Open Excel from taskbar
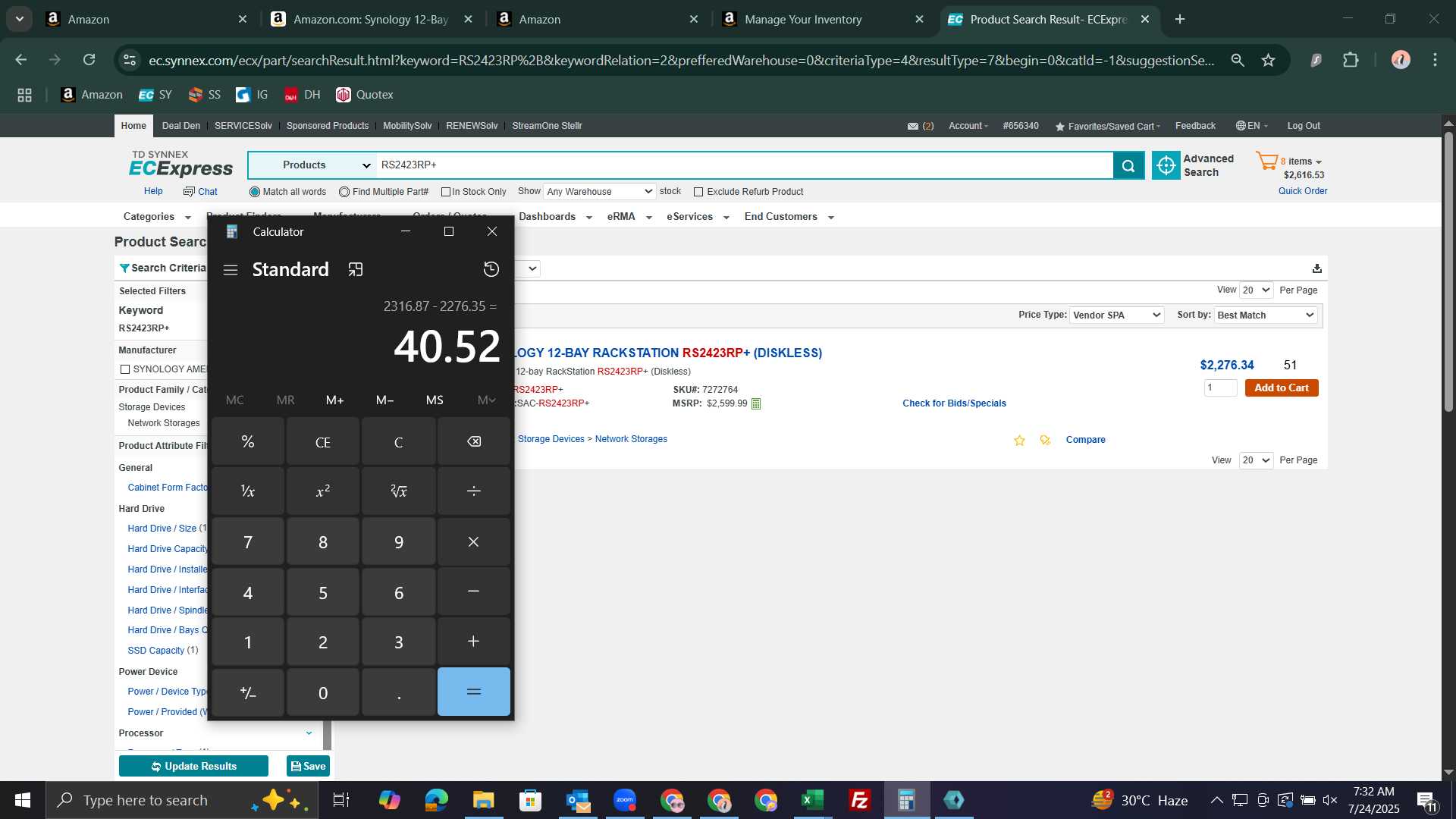The height and width of the screenshot is (819, 1456). [812, 800]
